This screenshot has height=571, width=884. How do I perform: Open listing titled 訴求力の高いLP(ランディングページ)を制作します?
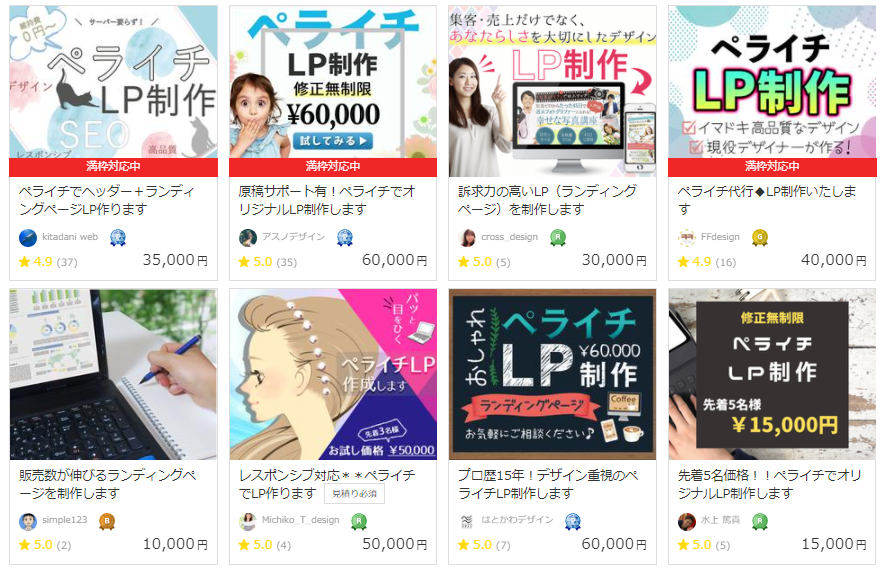(x=547, y=200)
